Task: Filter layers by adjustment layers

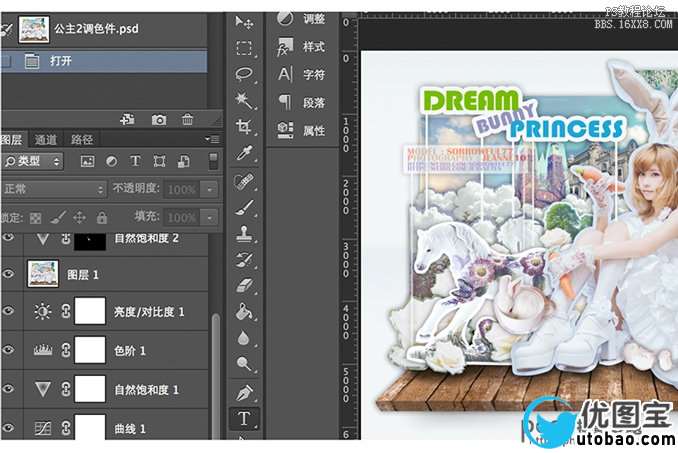Action: click(x=112, y=161)
